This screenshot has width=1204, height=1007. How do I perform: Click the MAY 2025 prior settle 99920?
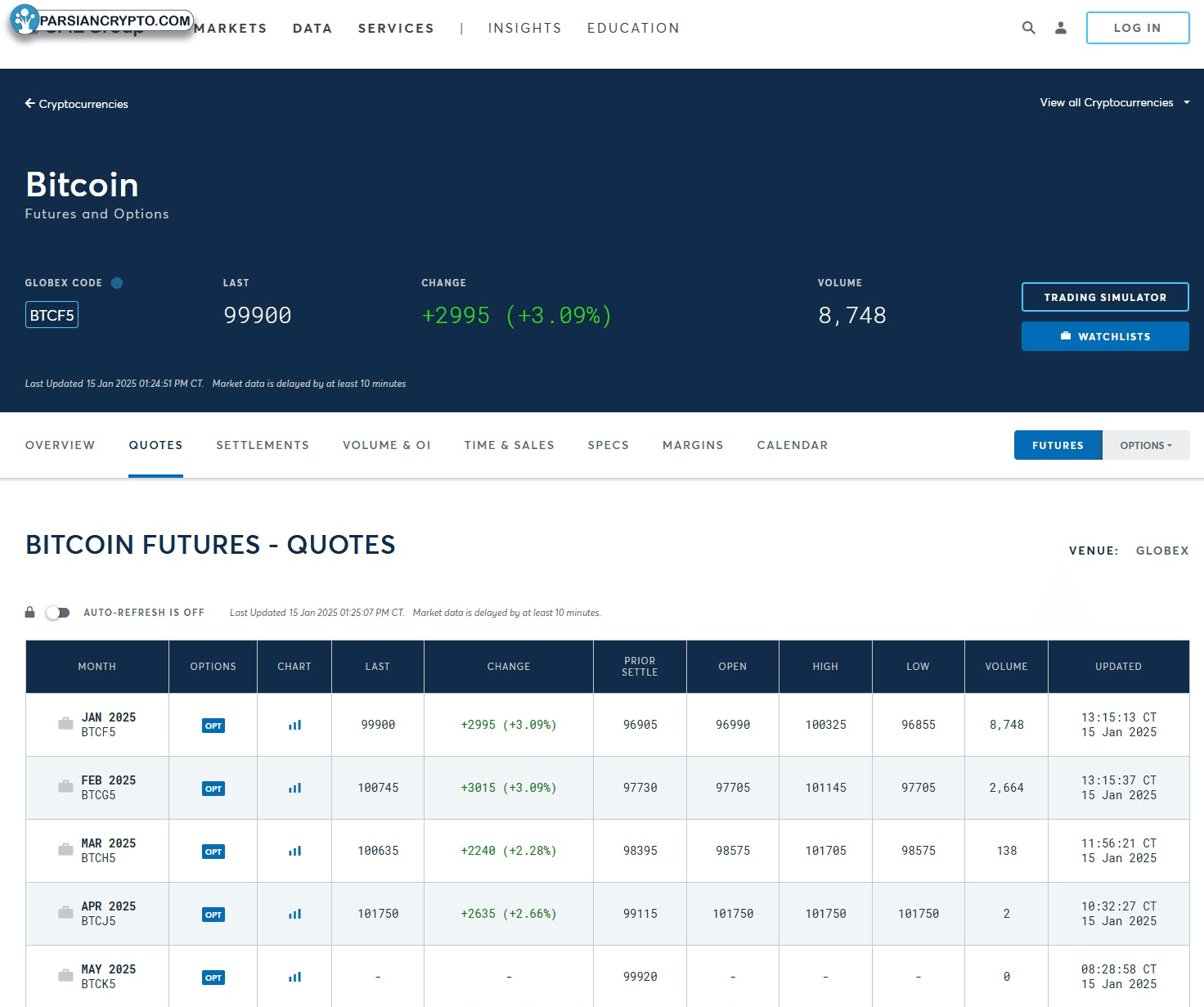(640, 977)
